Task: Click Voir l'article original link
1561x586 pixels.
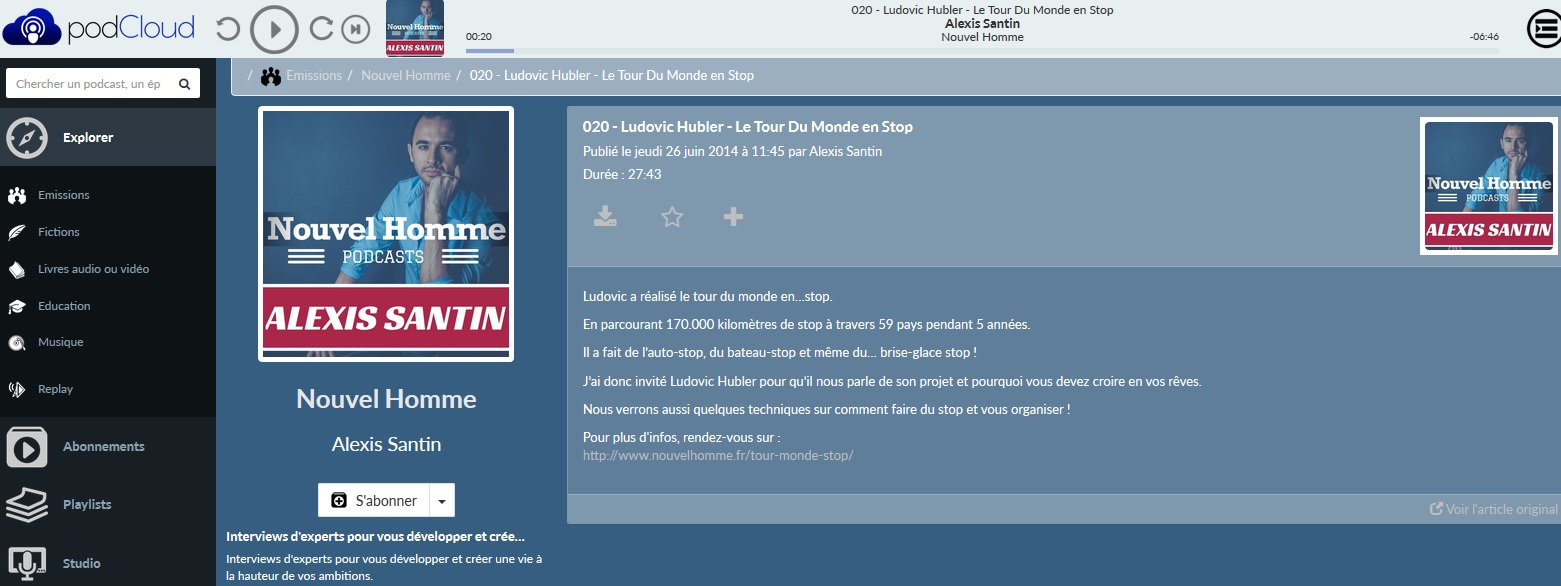Action: [x=1494, y=509]
